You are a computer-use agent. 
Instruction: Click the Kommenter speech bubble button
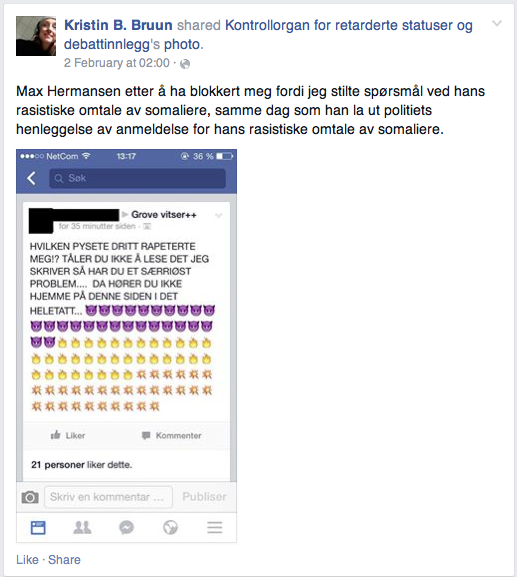pyautogui.click(x=171, y=436)
